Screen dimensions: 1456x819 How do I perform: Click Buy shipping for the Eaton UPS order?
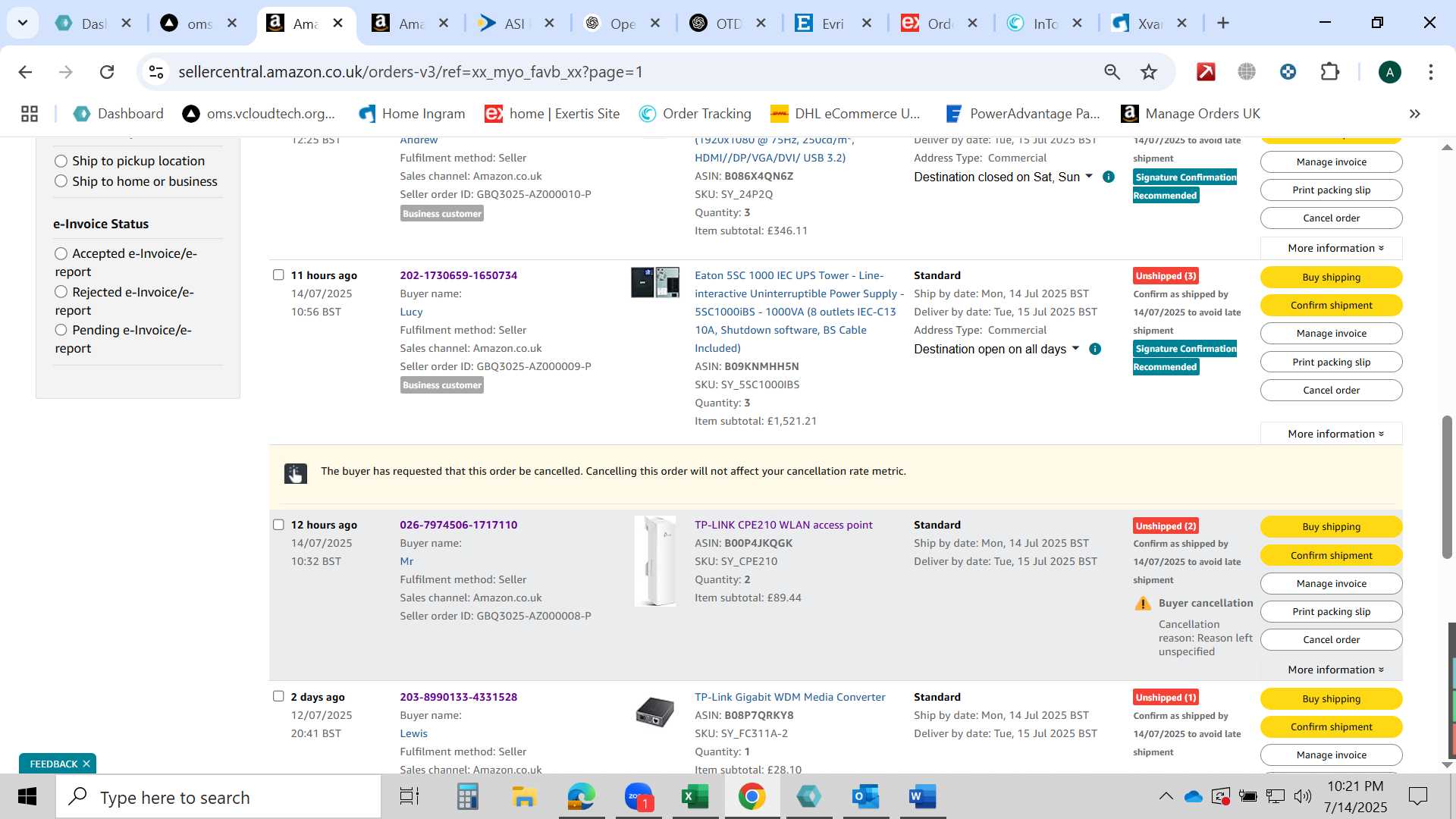1331,277
